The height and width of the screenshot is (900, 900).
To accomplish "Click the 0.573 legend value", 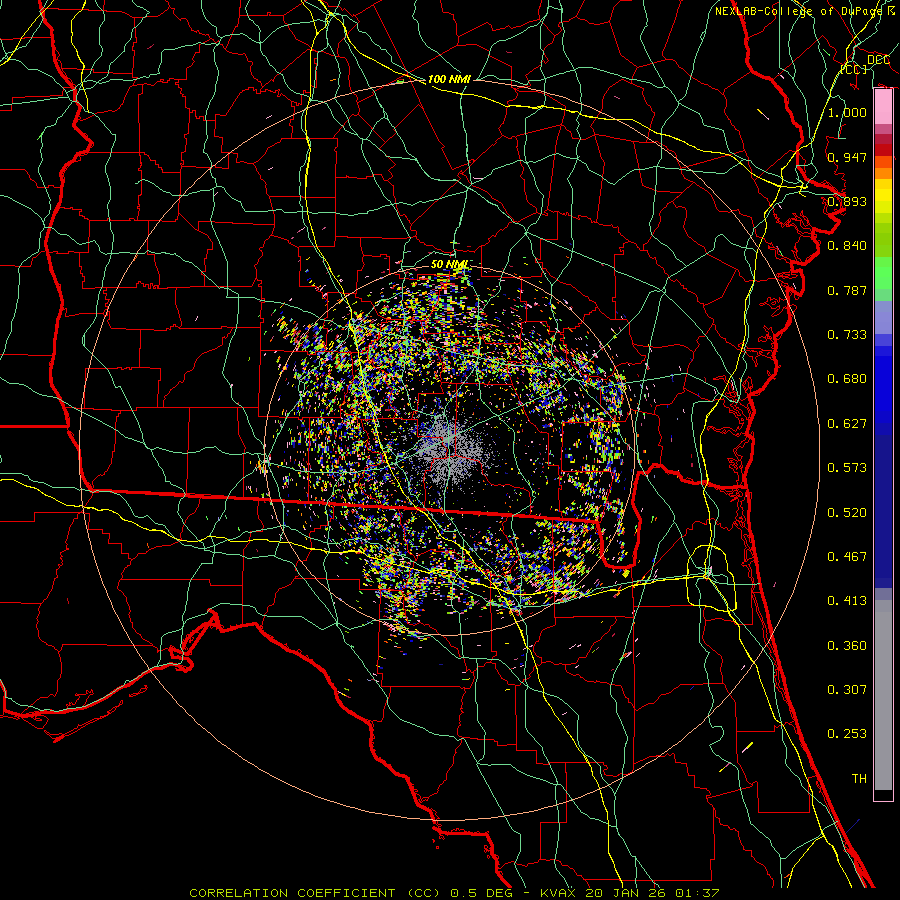I will tap(847, 468).
